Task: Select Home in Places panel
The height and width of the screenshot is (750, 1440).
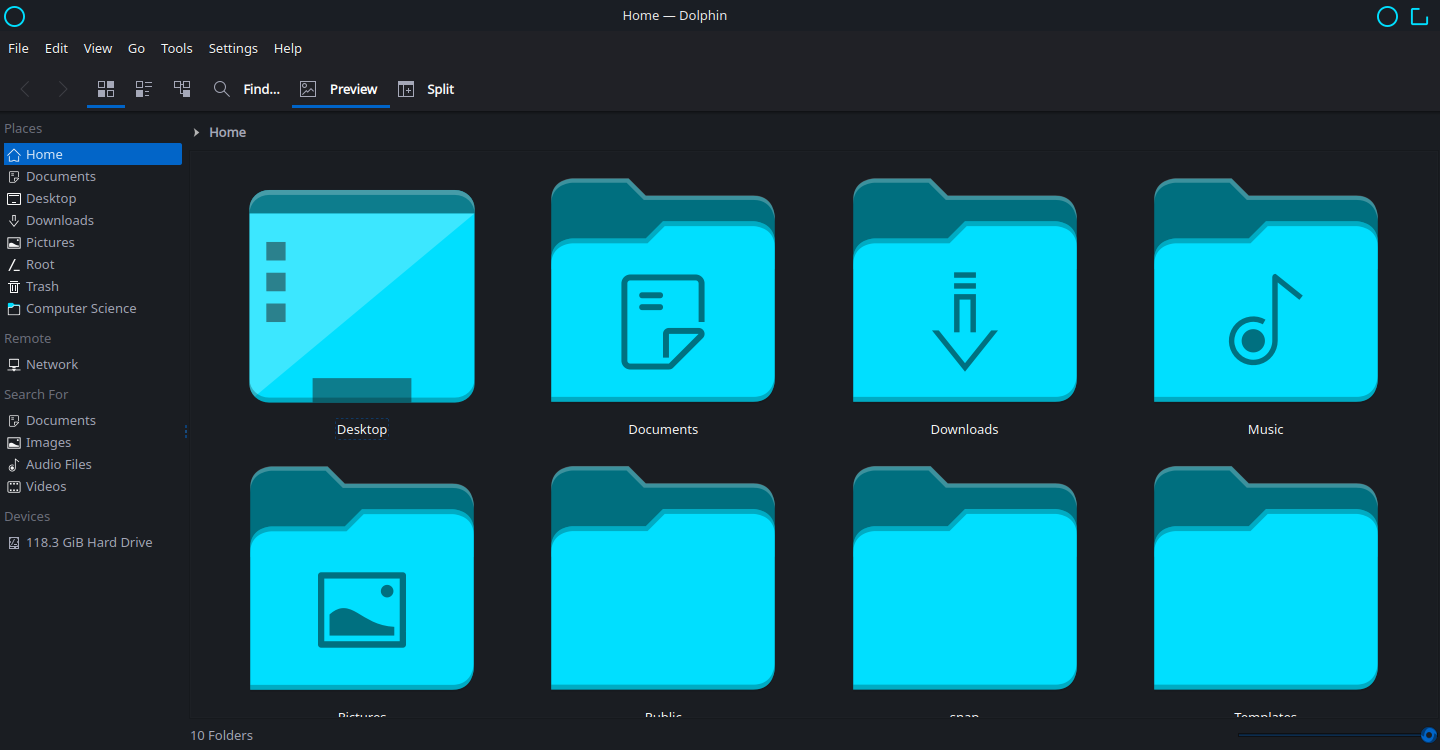Action: (x=93, y=154)
